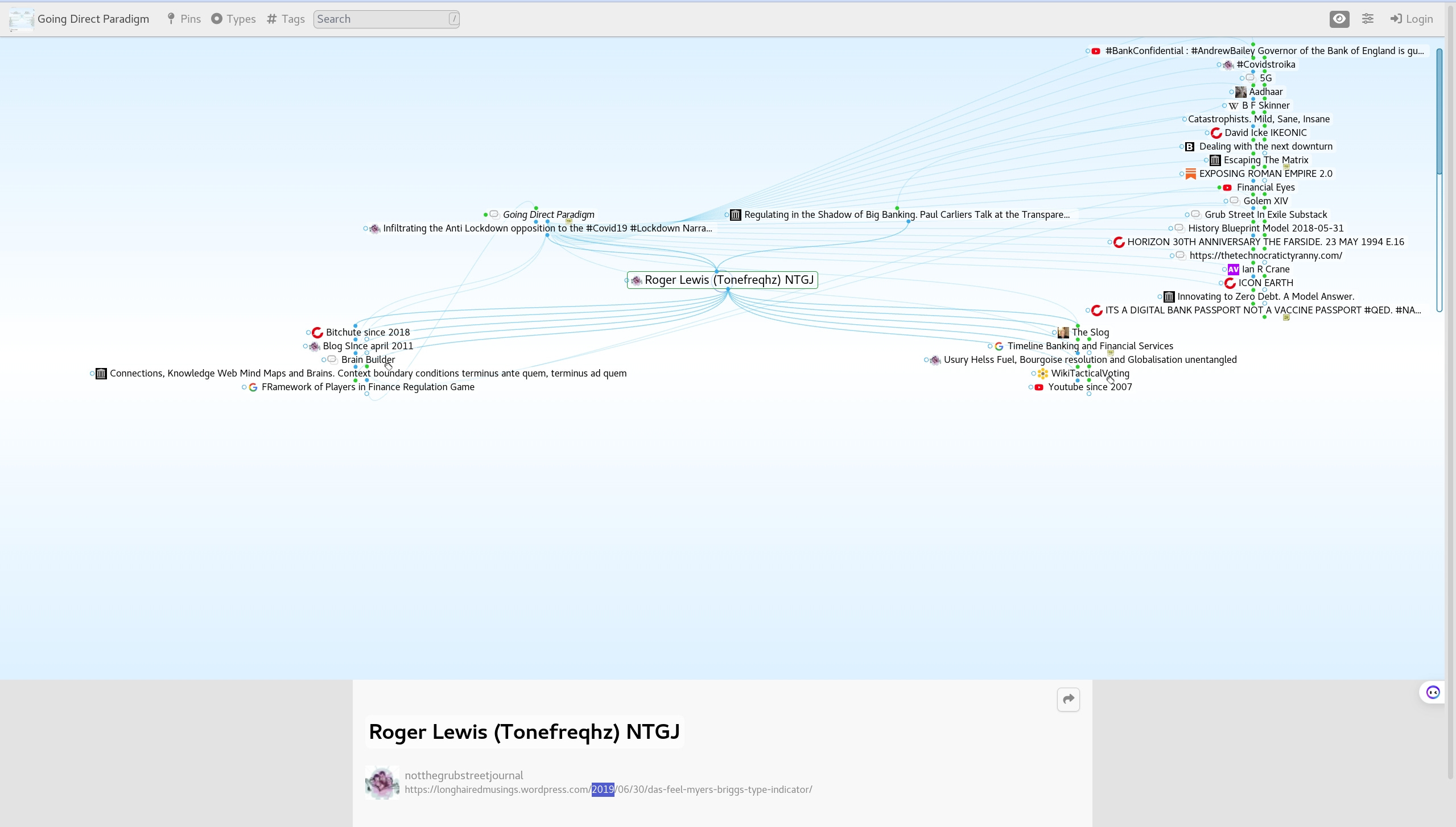Click red icon beside HORIZON 30TH ANNIVERSARY
The width and height of the screenshot is (1456, 827).
(1119, 242)
